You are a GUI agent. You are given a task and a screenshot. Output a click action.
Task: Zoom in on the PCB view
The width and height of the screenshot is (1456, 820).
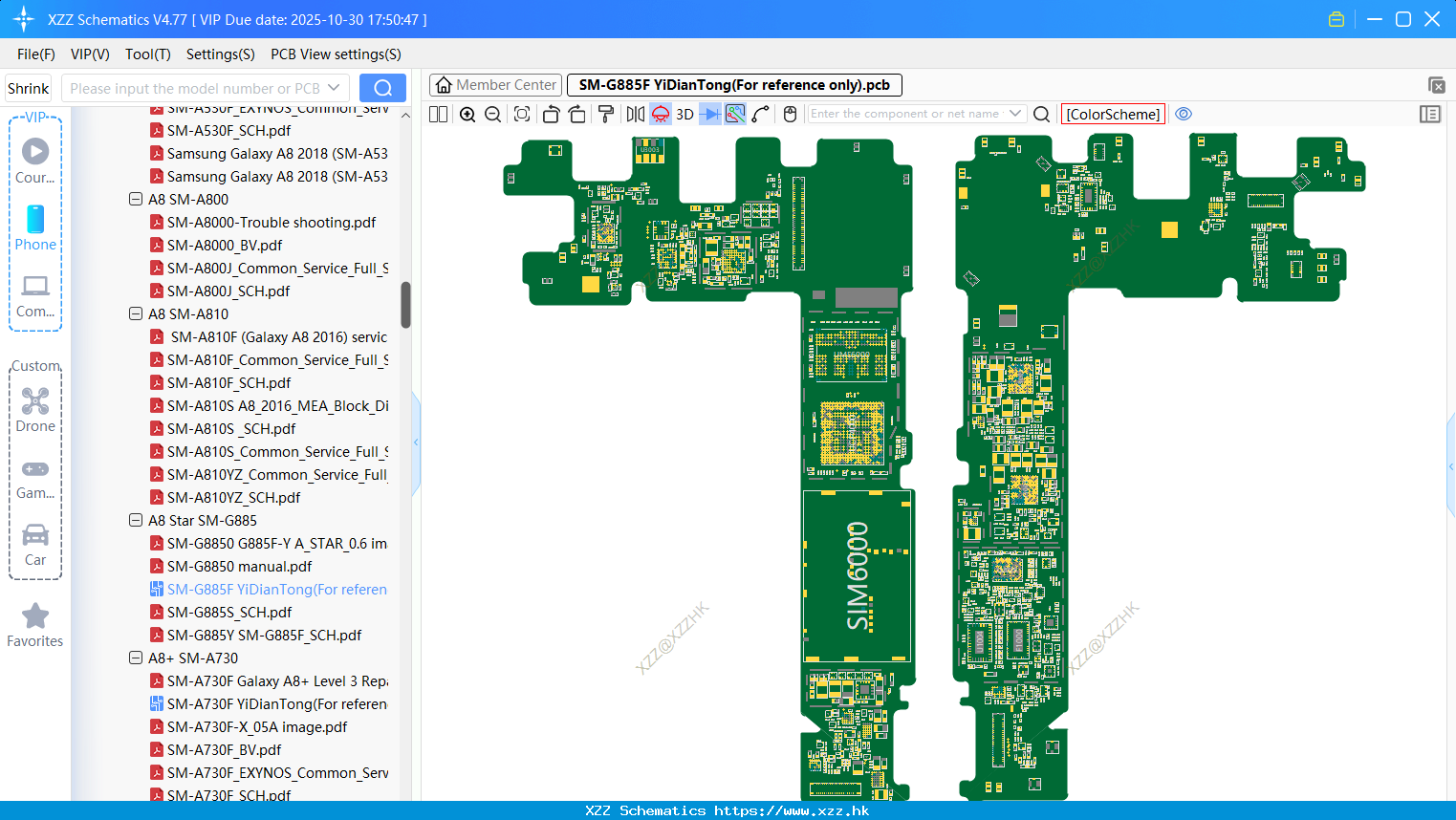(467, 114)
